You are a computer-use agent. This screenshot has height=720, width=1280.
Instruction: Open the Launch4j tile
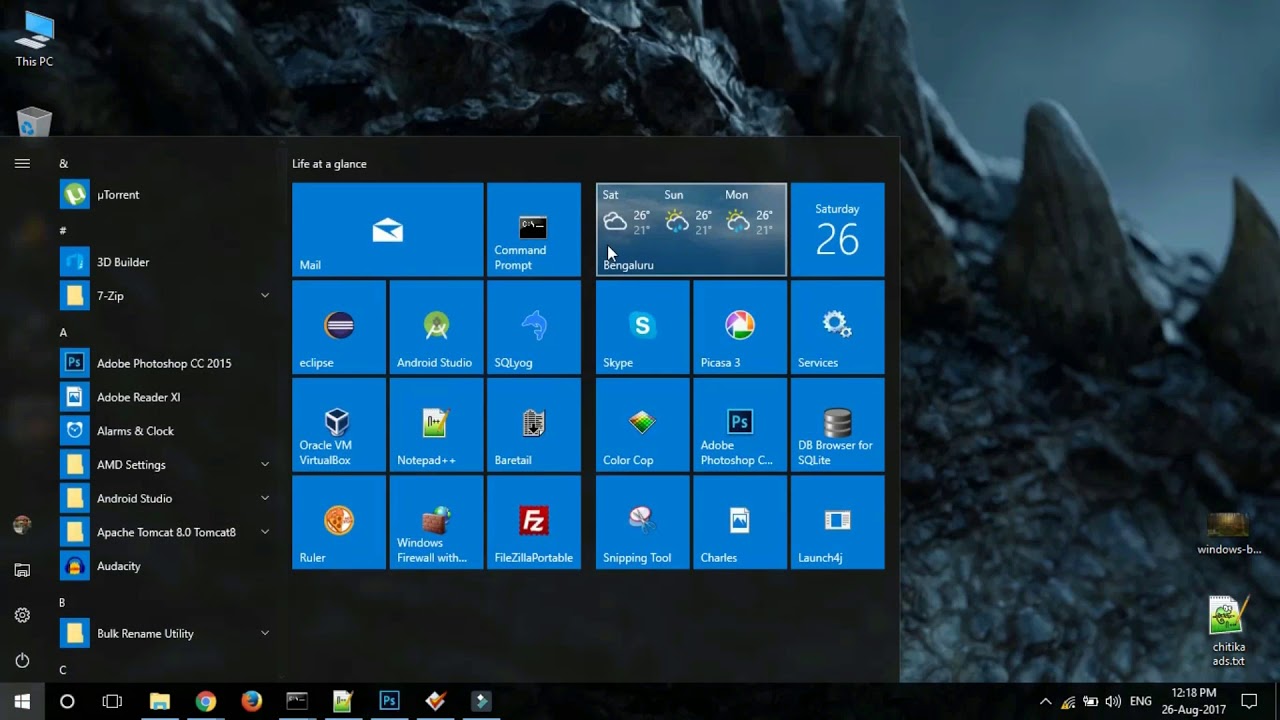pos(838,522)
